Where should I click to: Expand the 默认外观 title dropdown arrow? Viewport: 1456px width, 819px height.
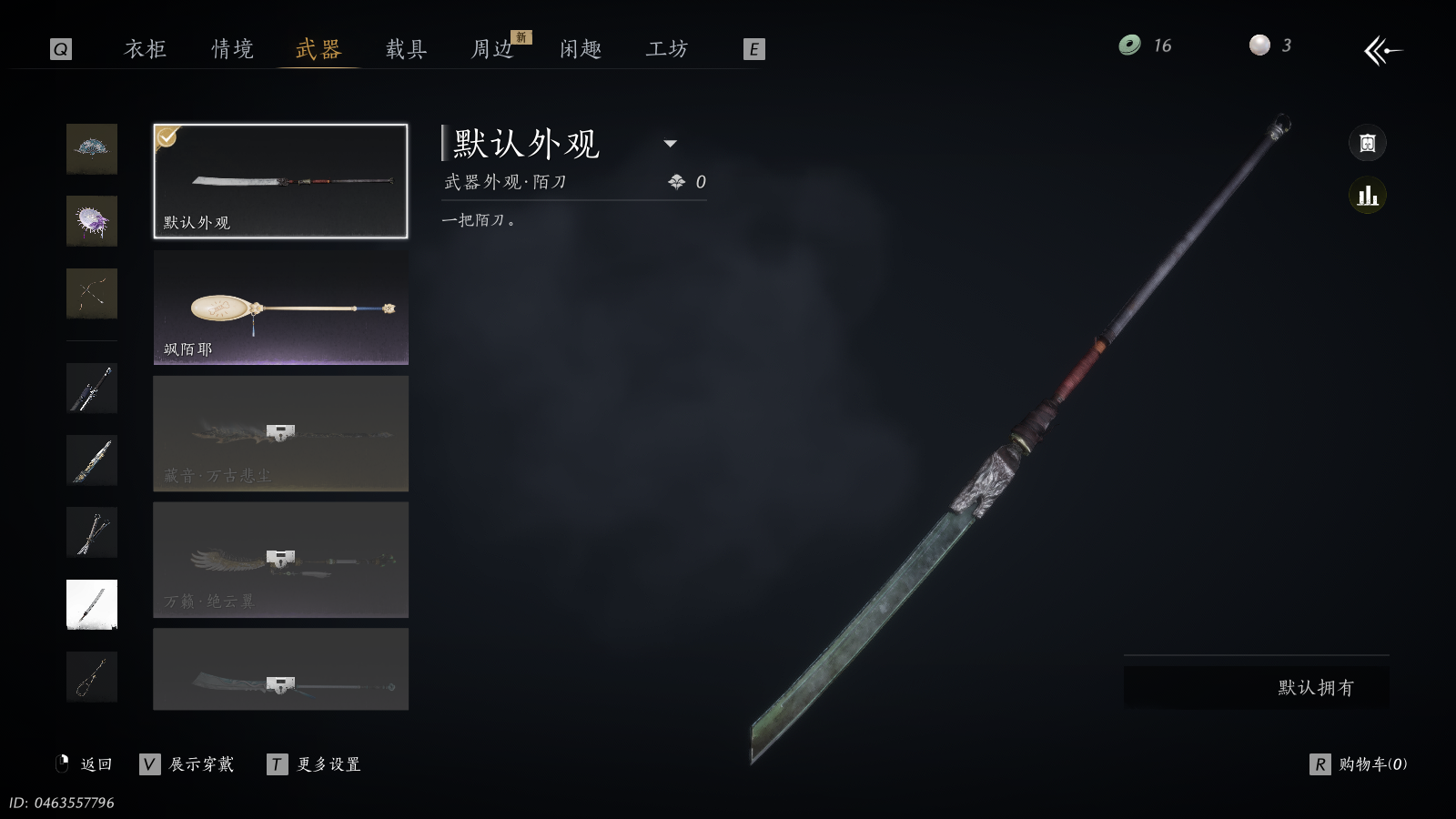click(671, 144)
